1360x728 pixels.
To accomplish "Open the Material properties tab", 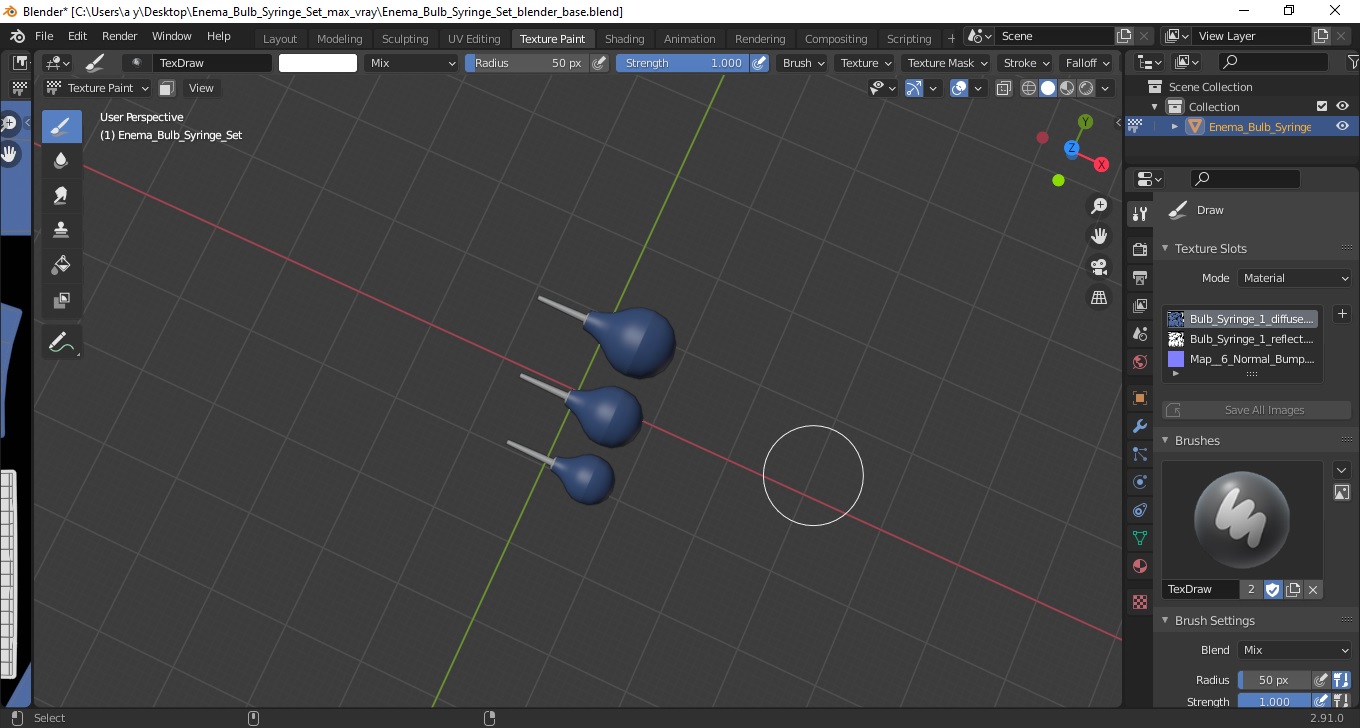I will click(x=1139, y=566).
